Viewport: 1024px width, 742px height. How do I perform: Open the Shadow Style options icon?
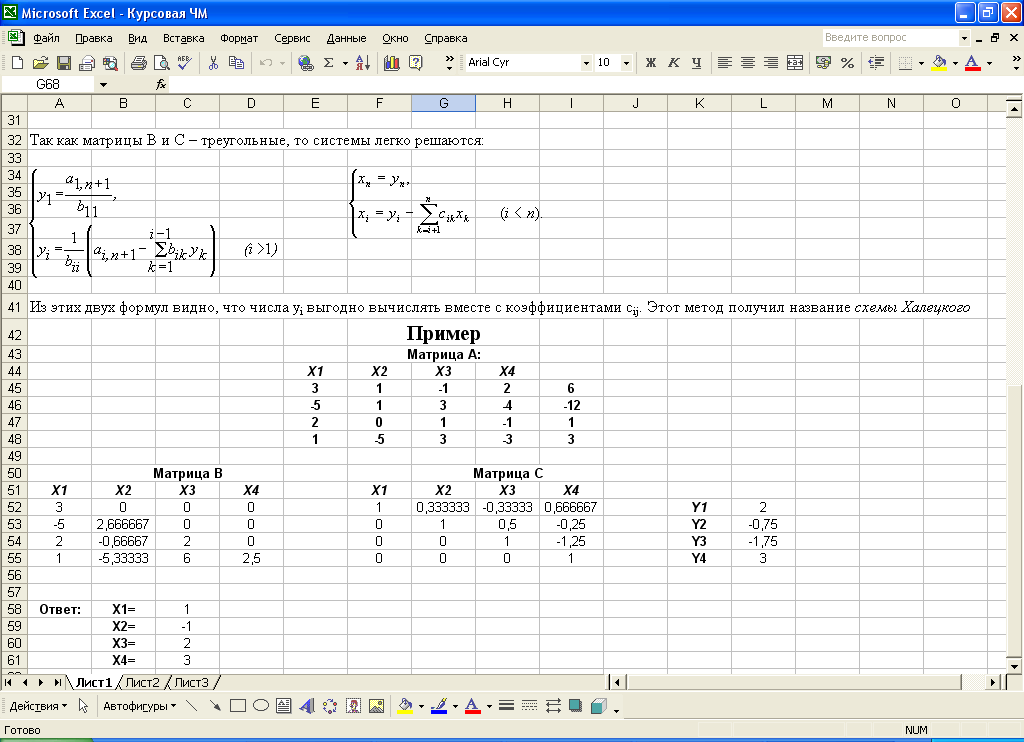(x=575, y=705)
